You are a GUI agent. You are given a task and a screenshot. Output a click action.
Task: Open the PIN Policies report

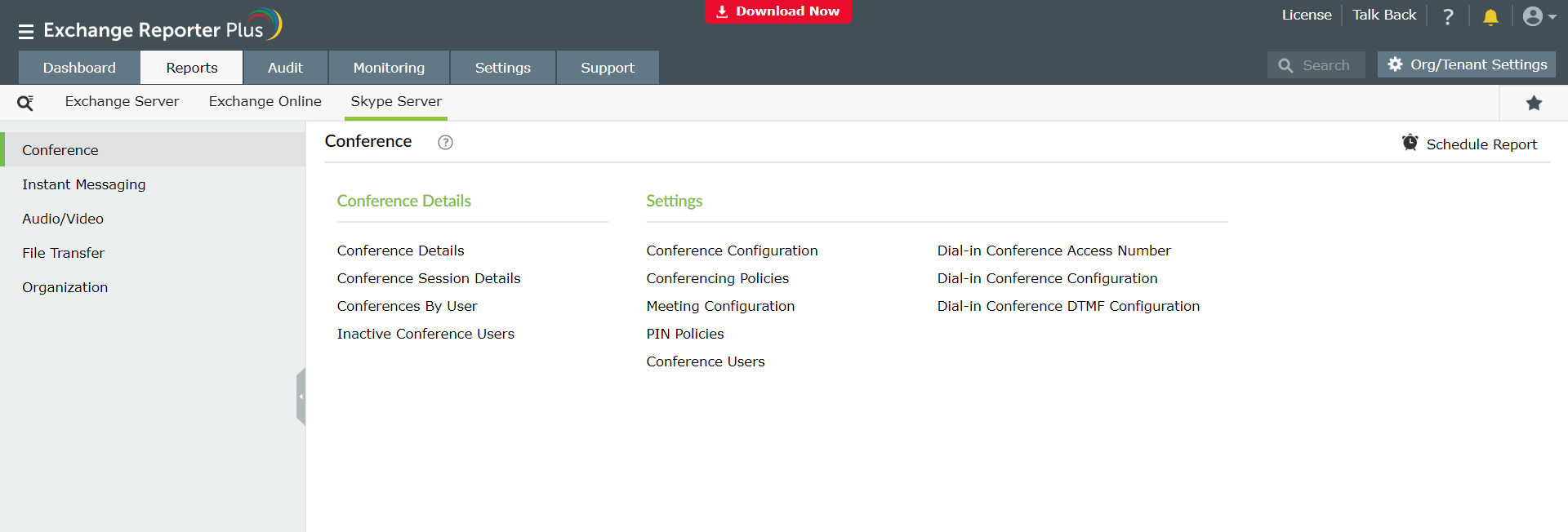point(684,334)
